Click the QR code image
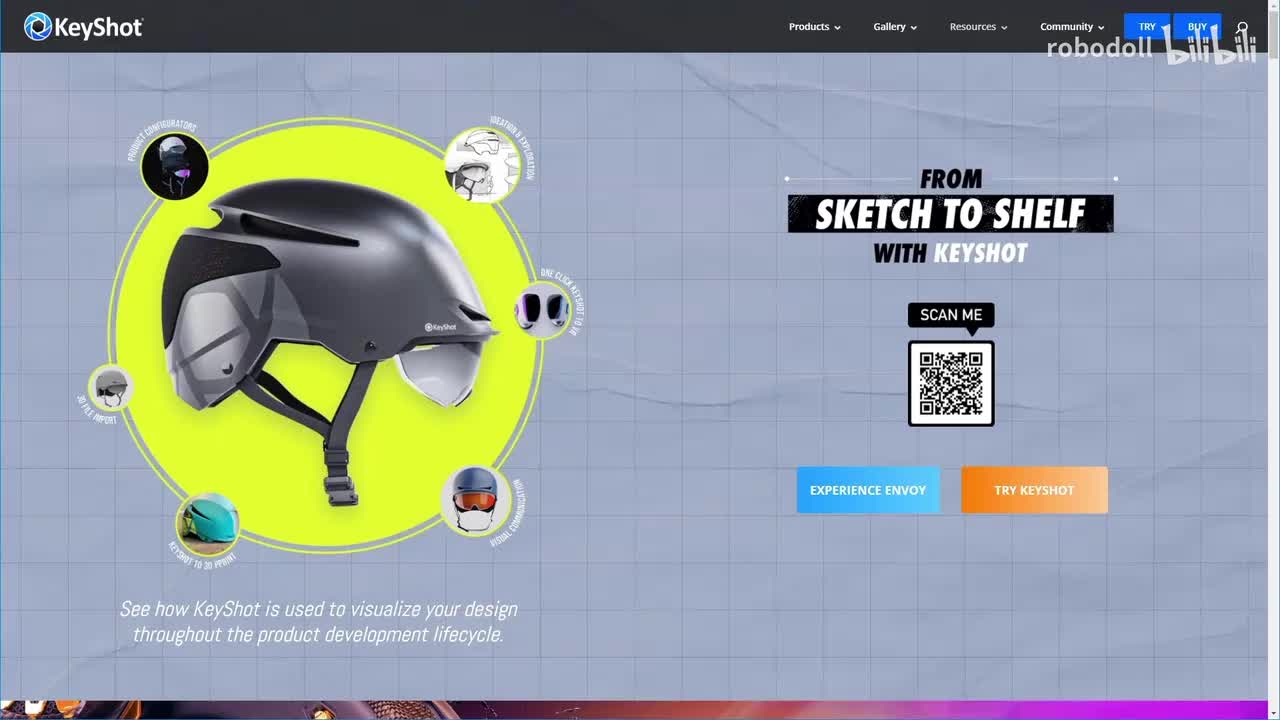 point(951,383)
